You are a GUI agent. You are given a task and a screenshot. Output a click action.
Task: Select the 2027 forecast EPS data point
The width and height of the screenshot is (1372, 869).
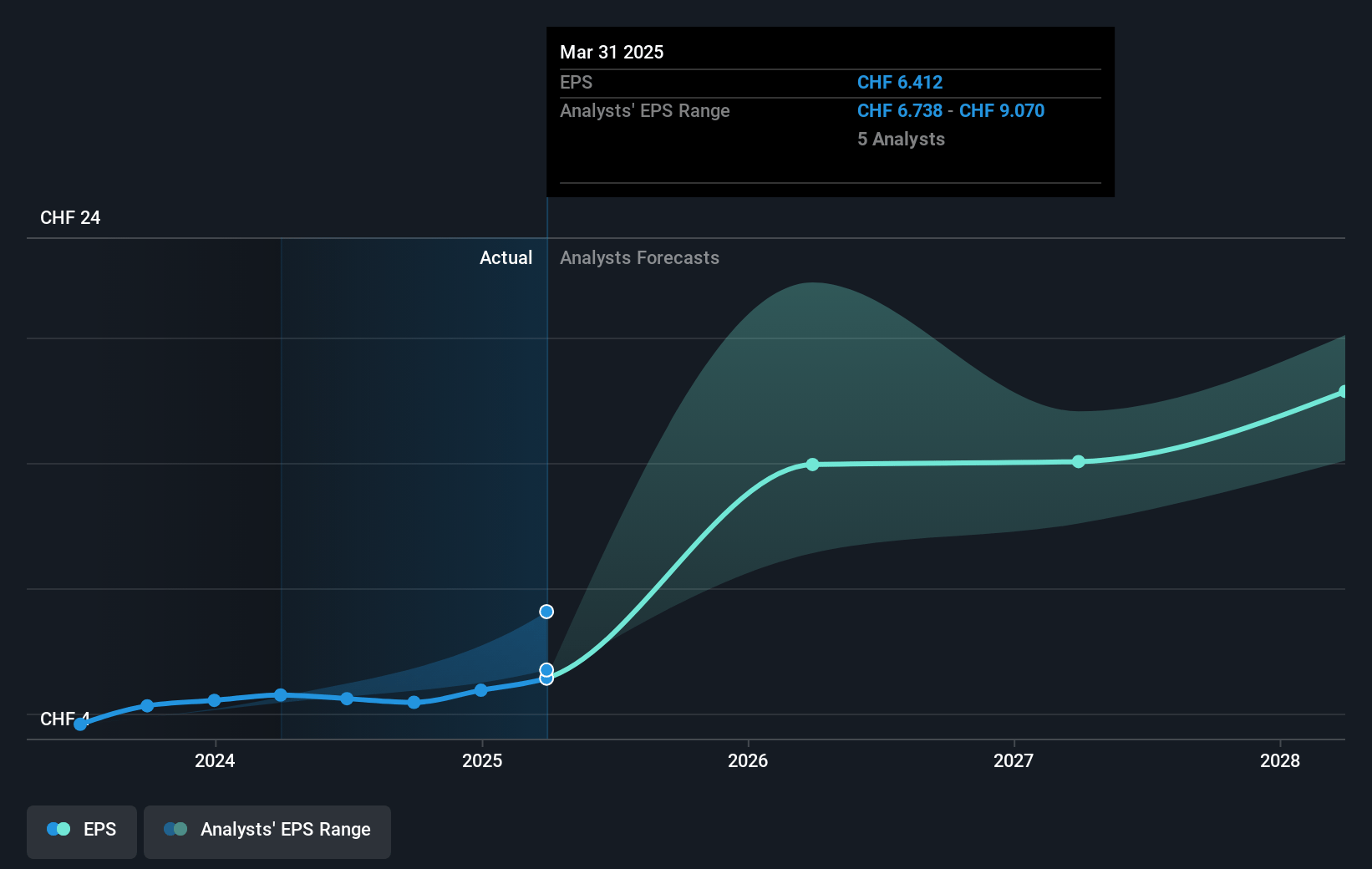point(1079,462)
